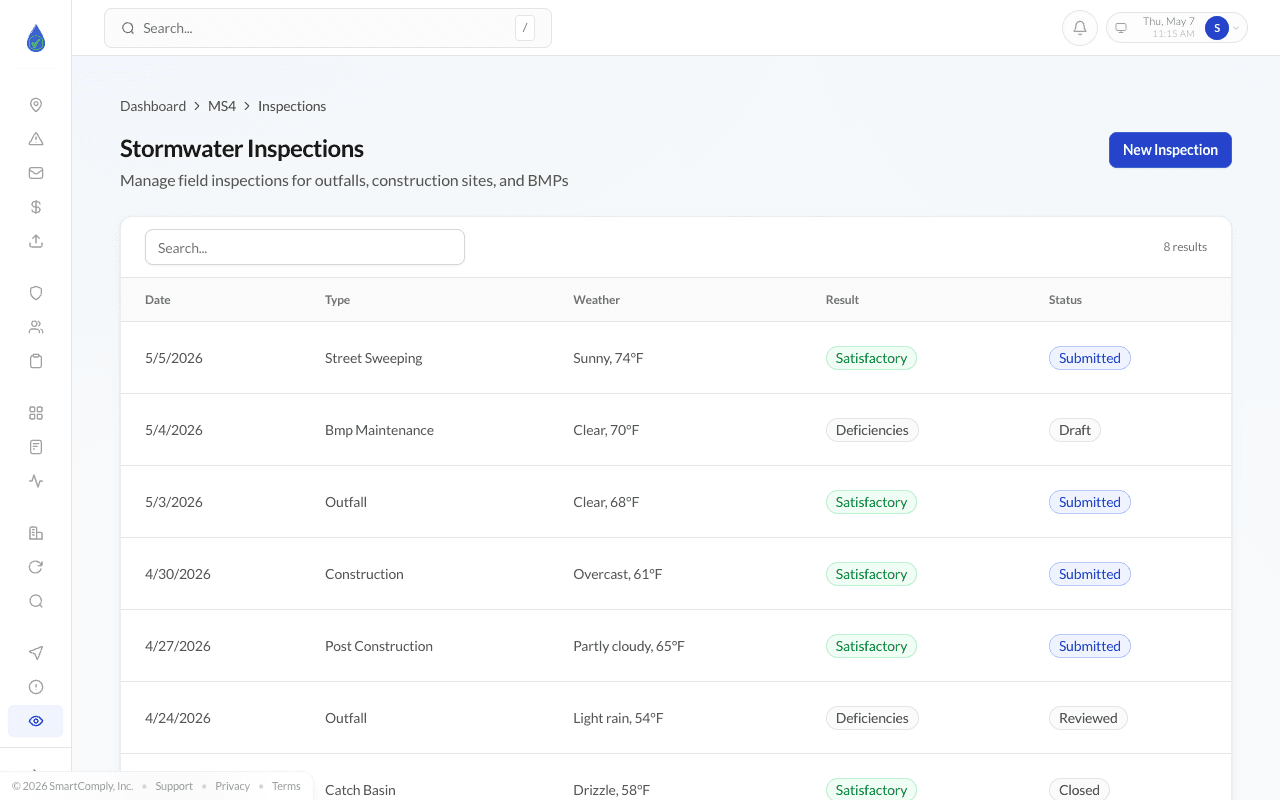Click the 8 results count

(1185, 247)
